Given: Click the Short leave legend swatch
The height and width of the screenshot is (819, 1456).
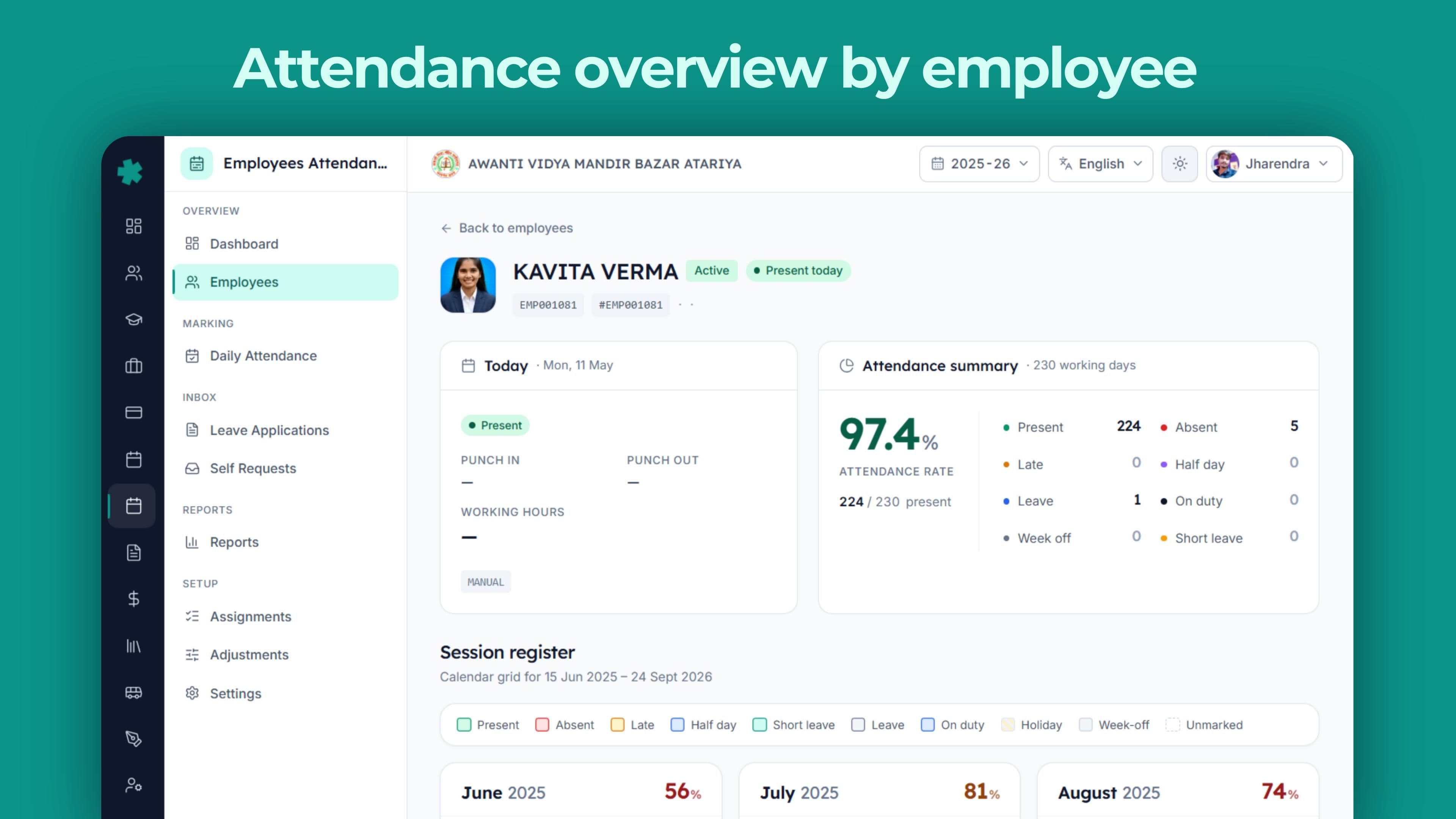Looking at the screenshot, I should 759,725.
